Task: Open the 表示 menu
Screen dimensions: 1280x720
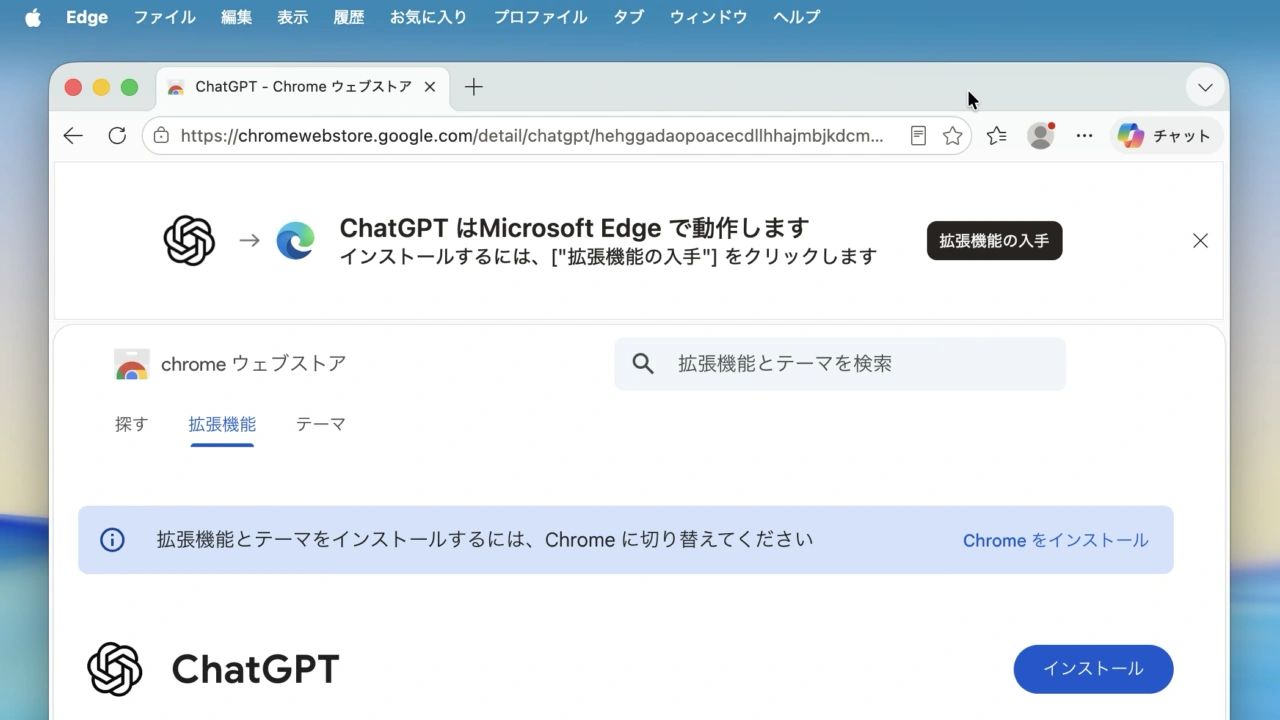Action: [293, 17]
